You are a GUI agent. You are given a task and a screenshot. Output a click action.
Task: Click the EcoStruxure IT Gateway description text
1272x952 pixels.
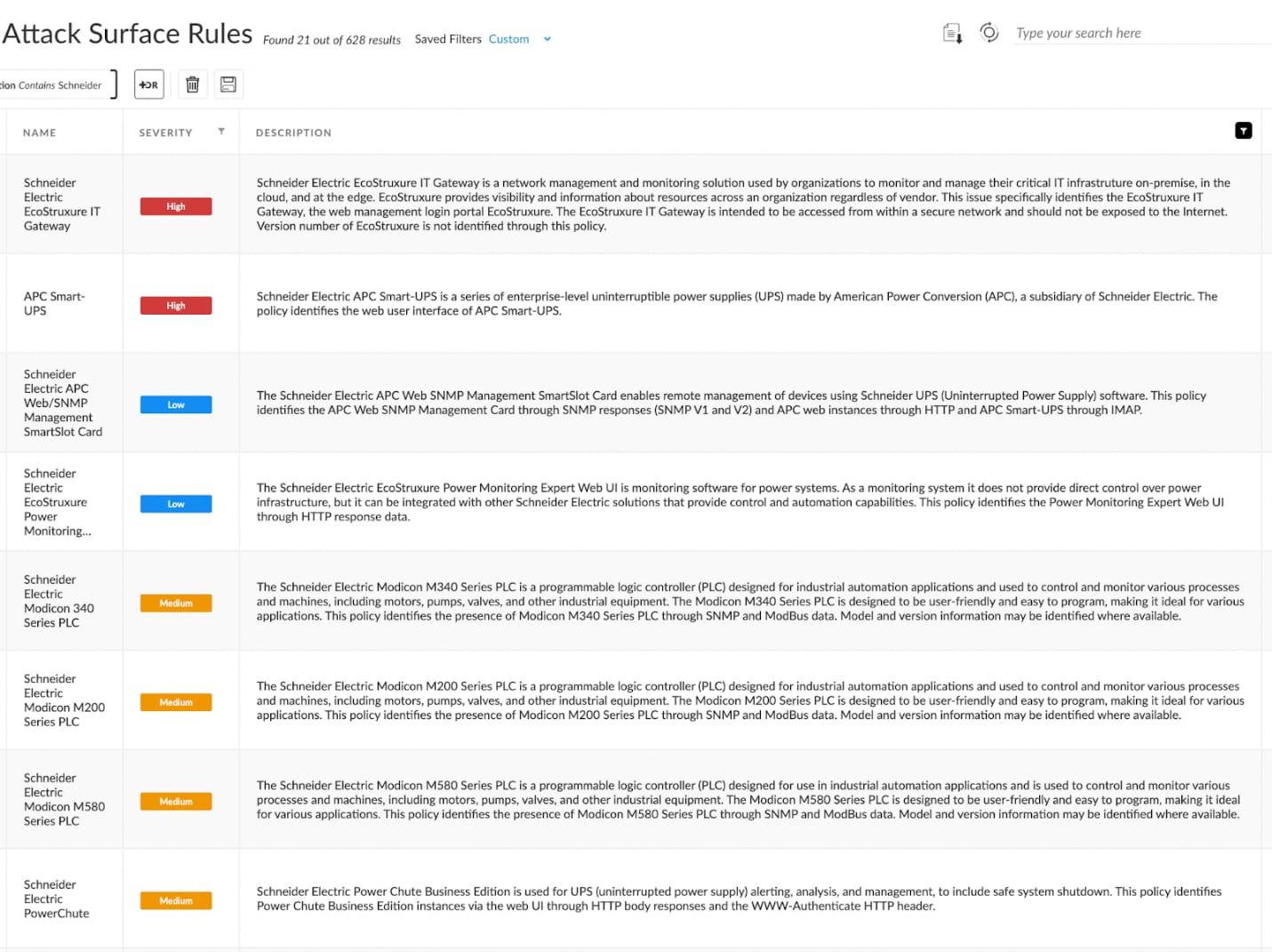click(x=744, y=204)
